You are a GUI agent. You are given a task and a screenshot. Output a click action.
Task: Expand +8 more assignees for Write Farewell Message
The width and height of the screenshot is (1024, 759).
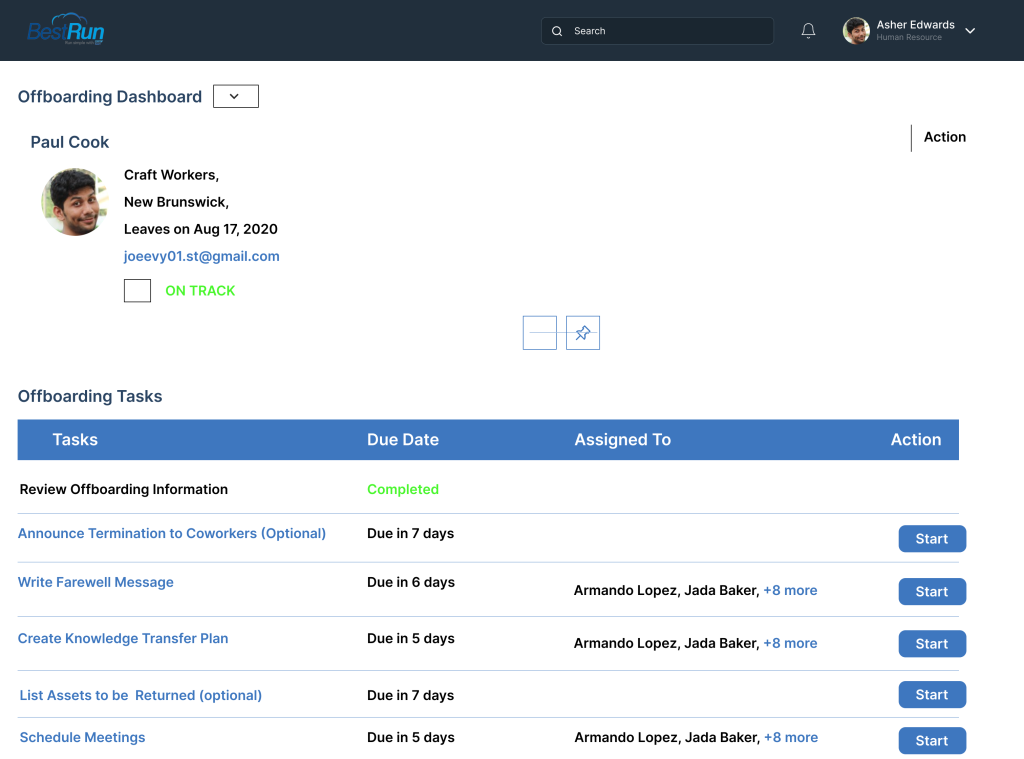pyautogui.click(x=790, y=590)
